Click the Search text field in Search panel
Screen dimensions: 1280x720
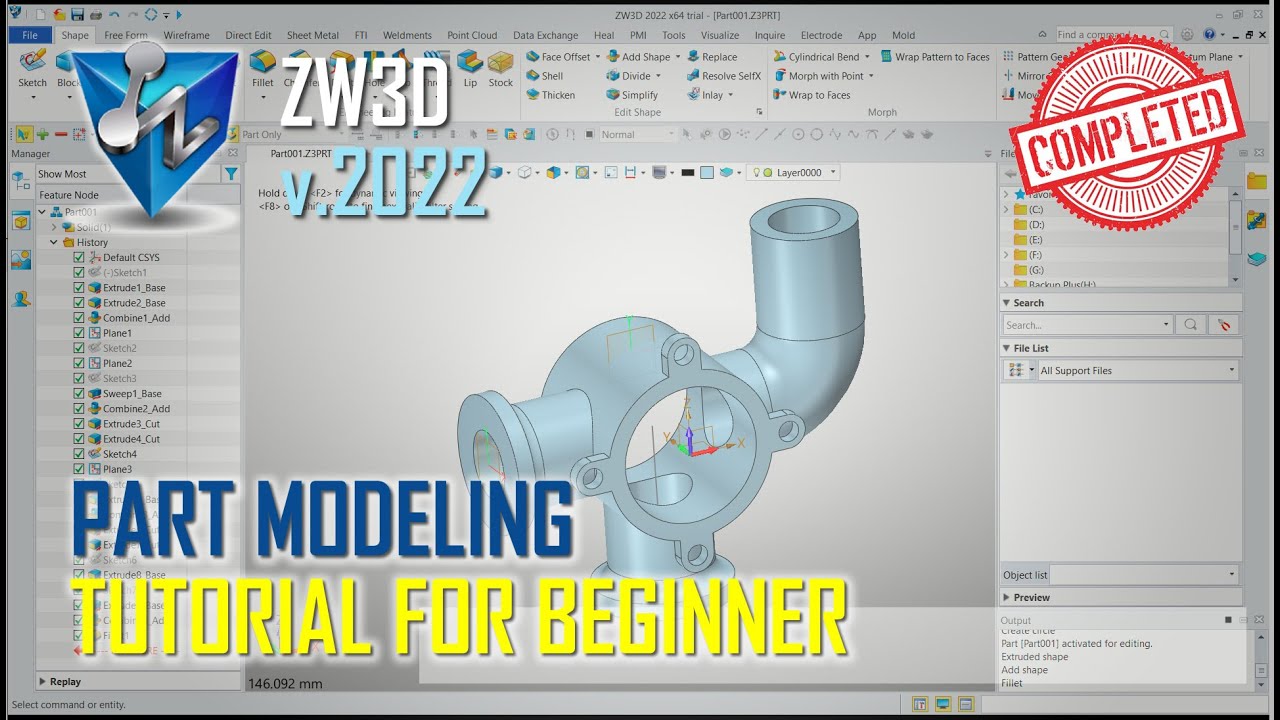(1087, 325)
